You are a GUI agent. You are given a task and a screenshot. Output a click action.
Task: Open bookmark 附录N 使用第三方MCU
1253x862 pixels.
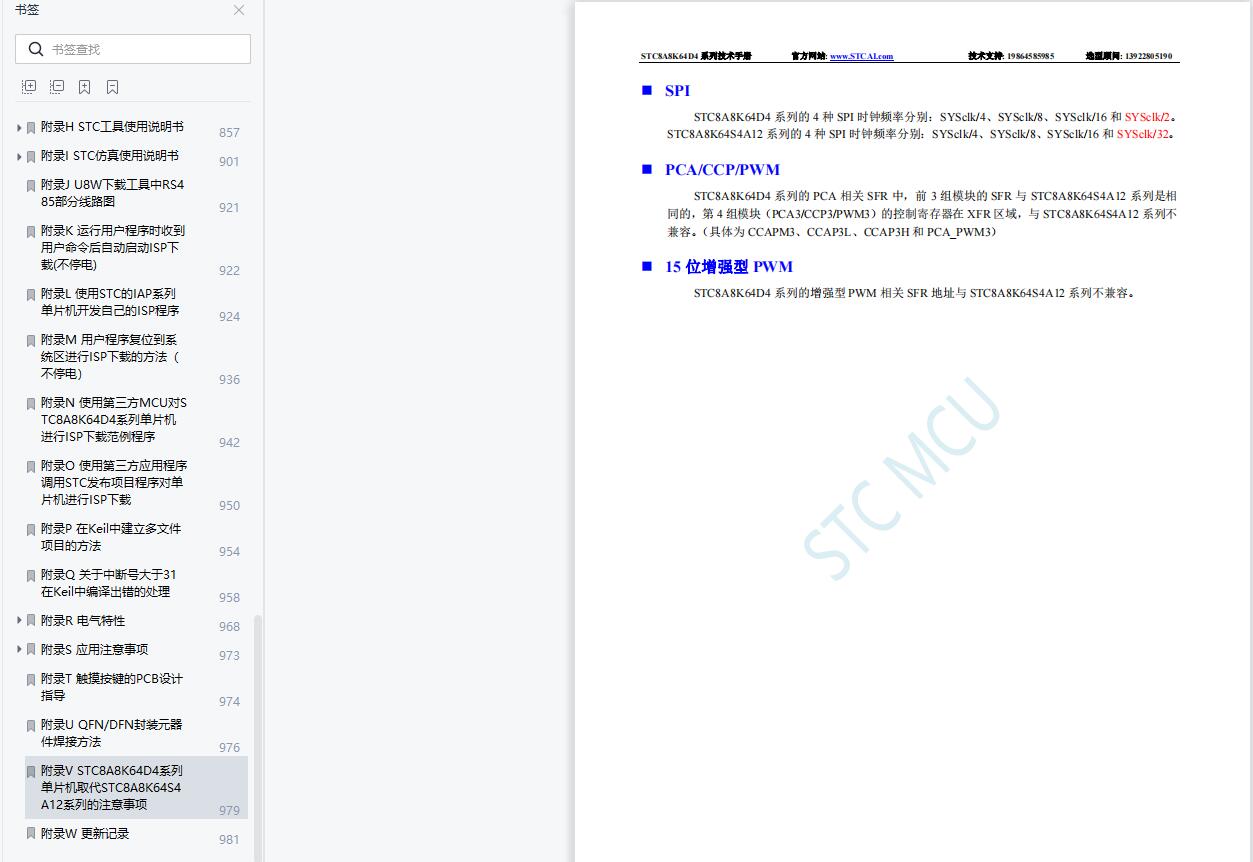pyautogui.click(x=114, y=419)
